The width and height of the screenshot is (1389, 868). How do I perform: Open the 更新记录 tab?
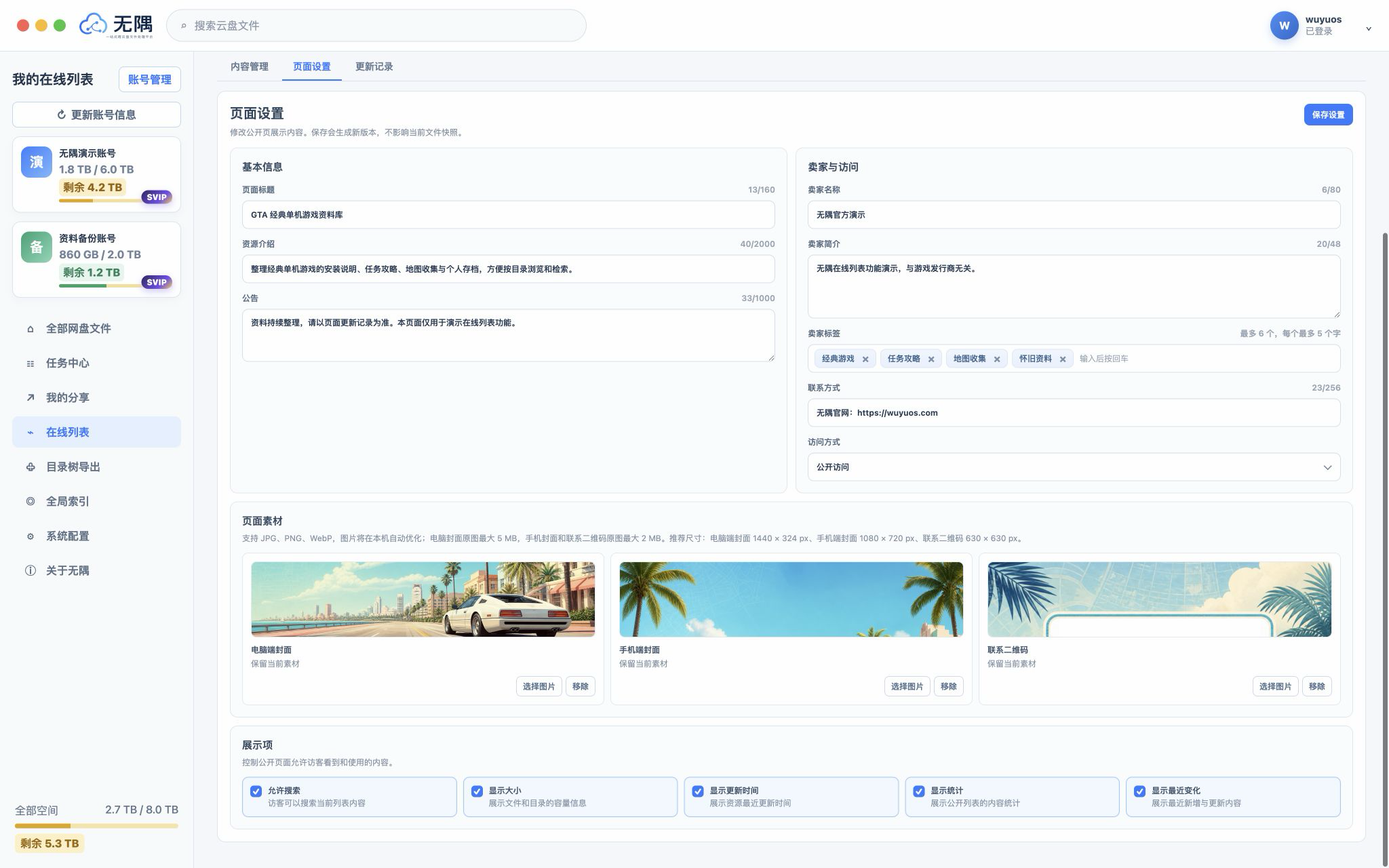click(x=374, y=66)
